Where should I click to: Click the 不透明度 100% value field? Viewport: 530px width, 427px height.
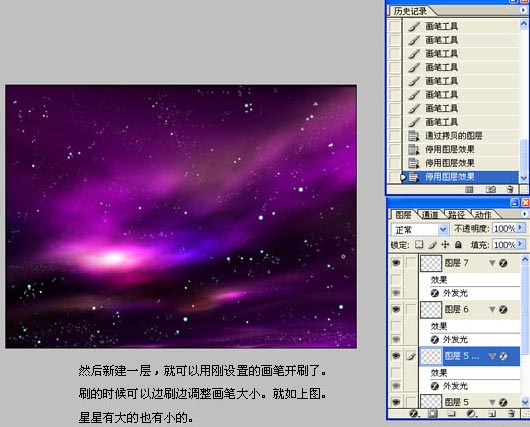point(504,229)
